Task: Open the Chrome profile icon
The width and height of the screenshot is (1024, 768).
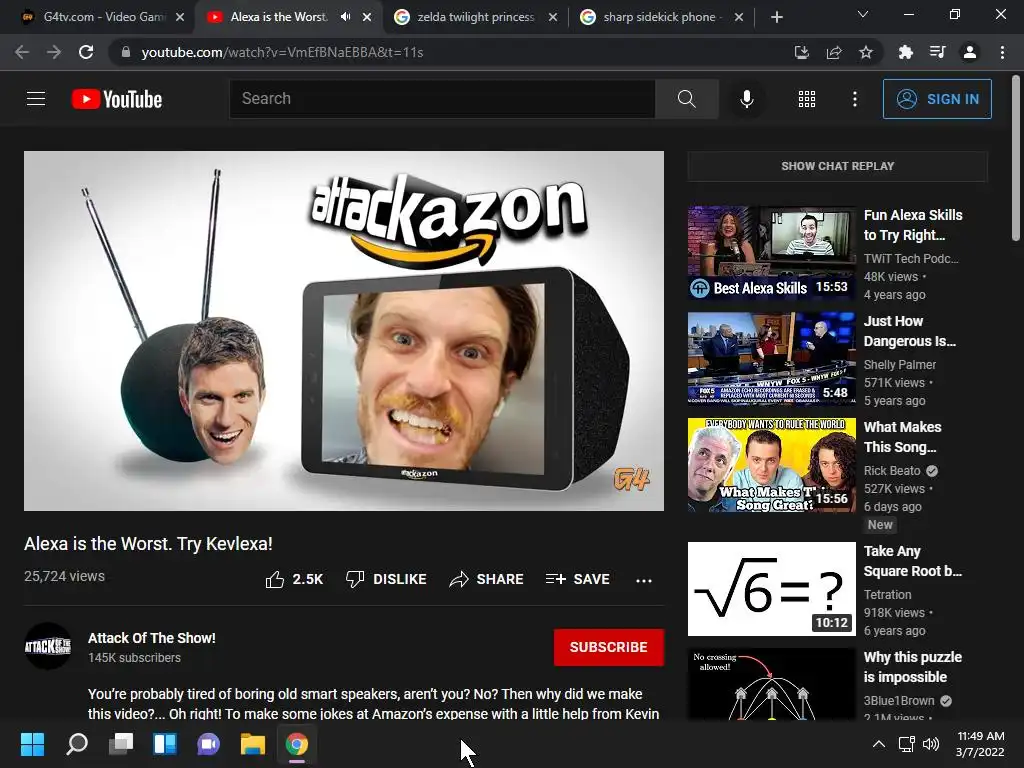Action: pyautogui.click(x=970, y=52)
